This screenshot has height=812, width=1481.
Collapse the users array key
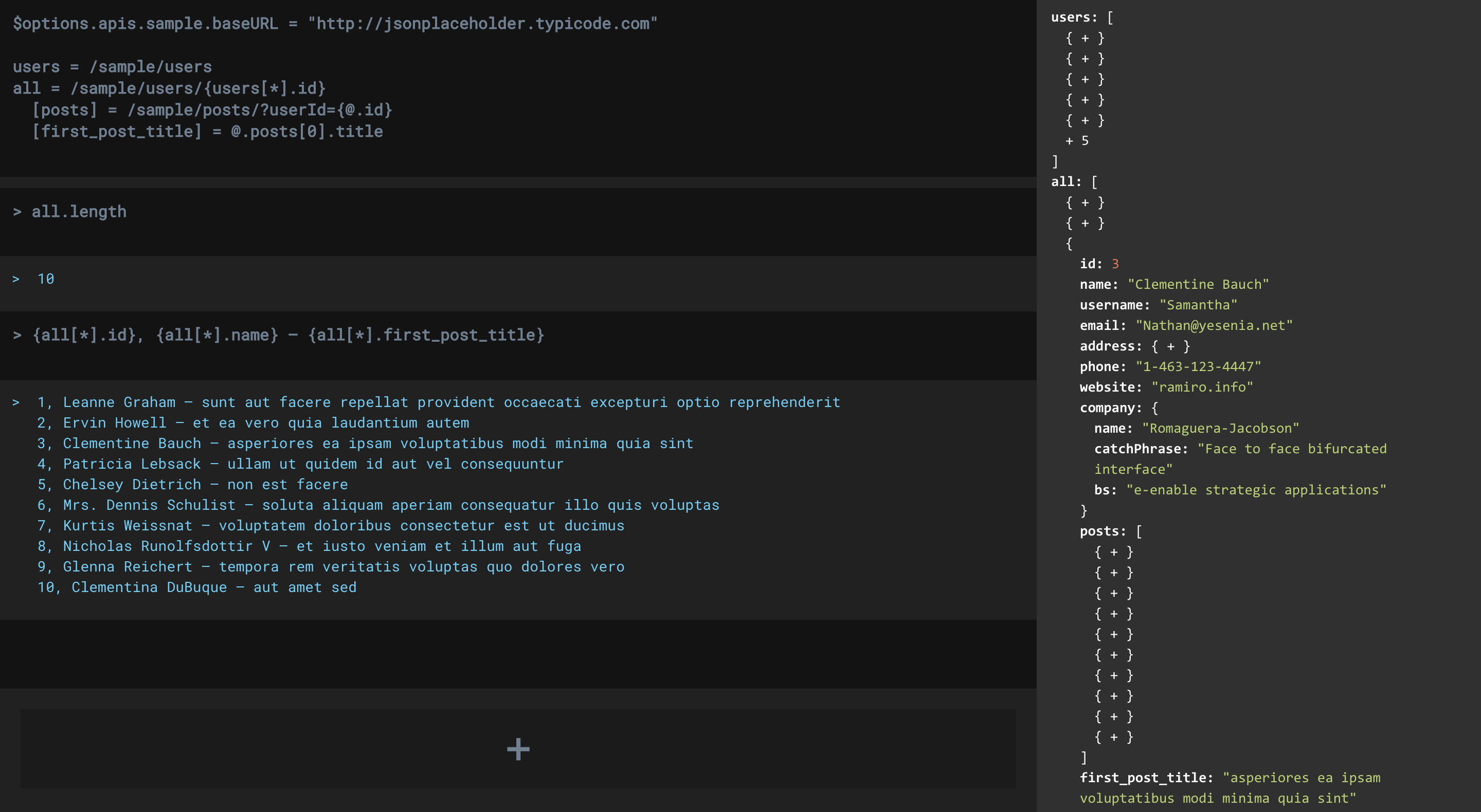point(1073,17)
